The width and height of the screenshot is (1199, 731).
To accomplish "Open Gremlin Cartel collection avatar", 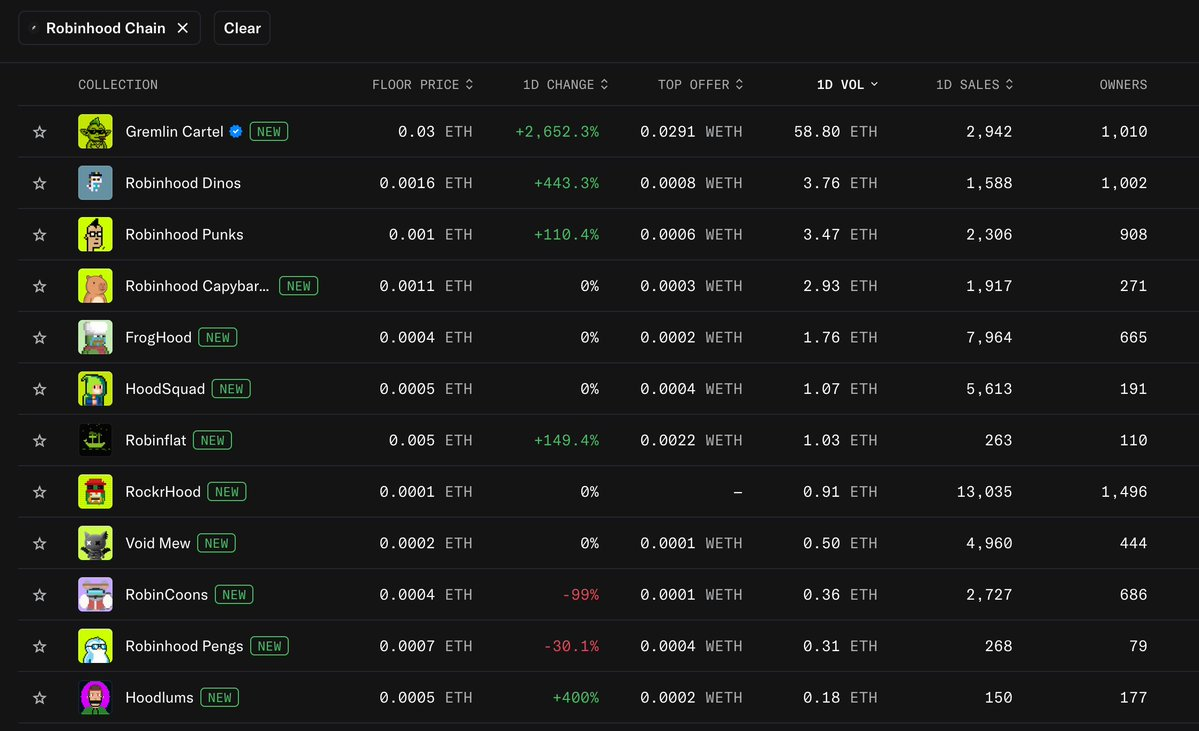I will [95, 132].
